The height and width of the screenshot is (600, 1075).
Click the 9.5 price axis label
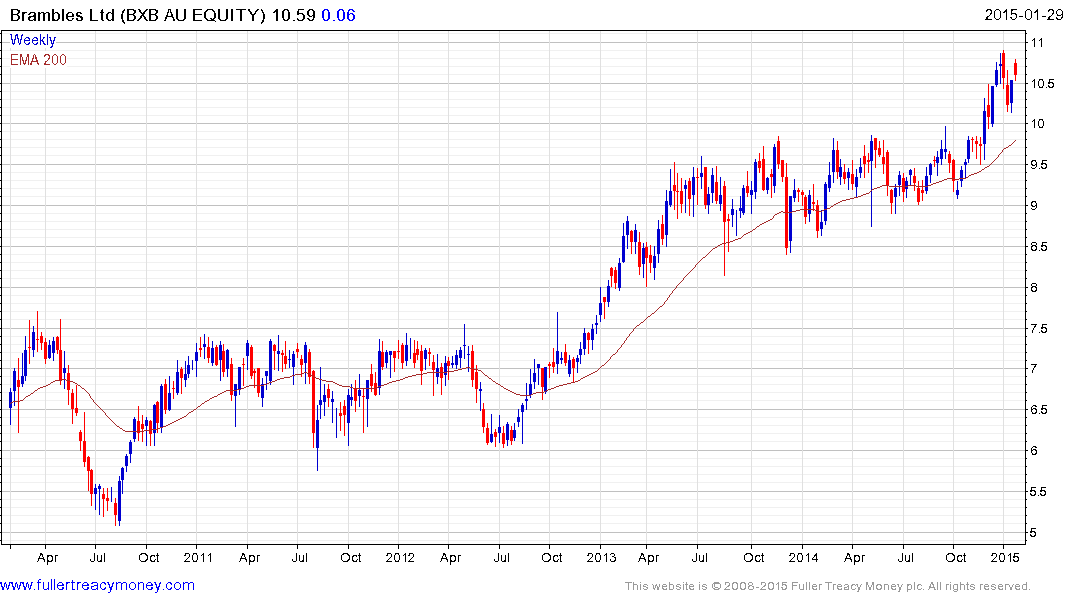click(x=1039, y=165)
